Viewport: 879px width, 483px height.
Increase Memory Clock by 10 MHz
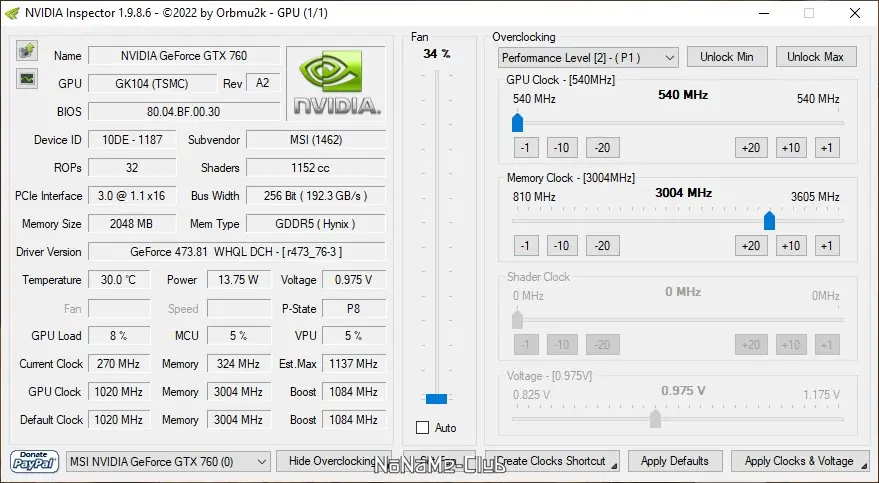tap(791, 246)
